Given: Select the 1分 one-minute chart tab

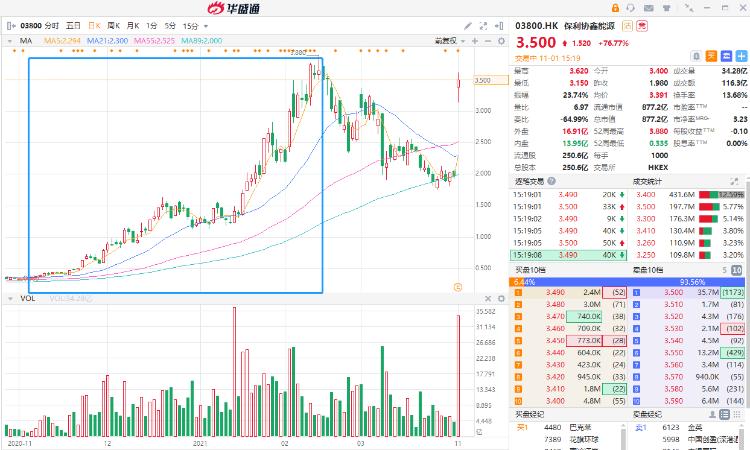Looking at the screenshot, I should 152,26.
